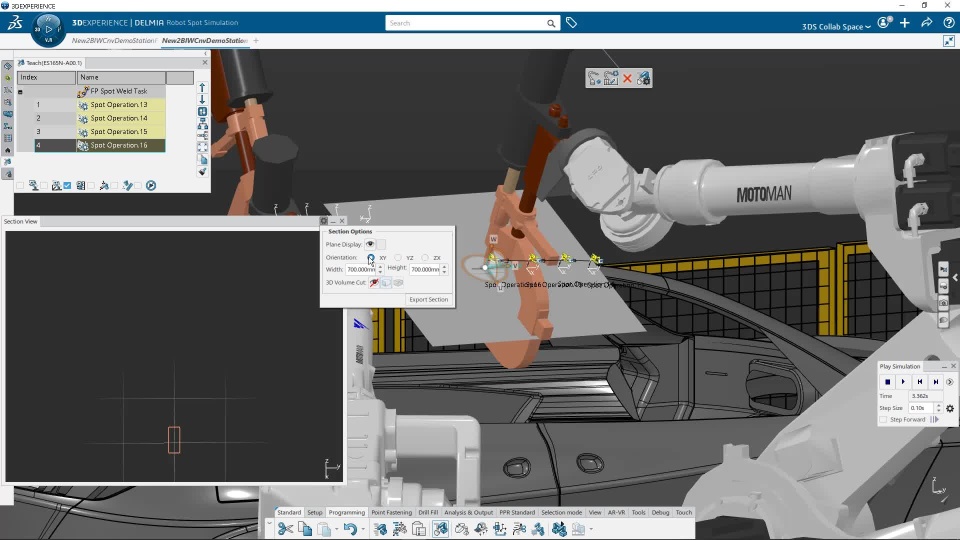Screen dimensions: 960x540
Task: Open the Paste options dropdown arrow
Action: point(336,529)
